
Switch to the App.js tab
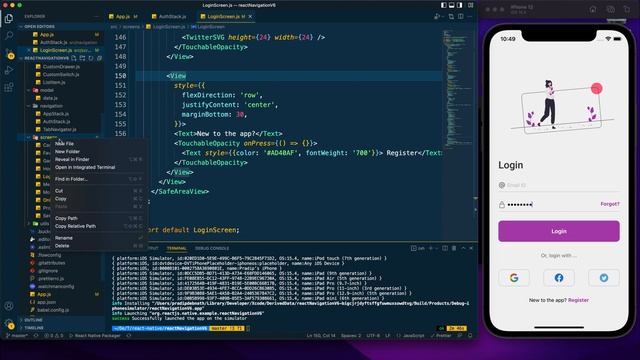123,16
